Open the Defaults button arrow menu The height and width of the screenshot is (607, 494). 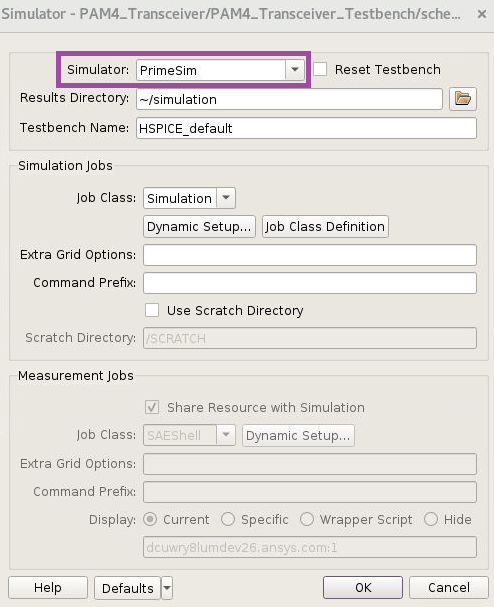tap(167, 588)
